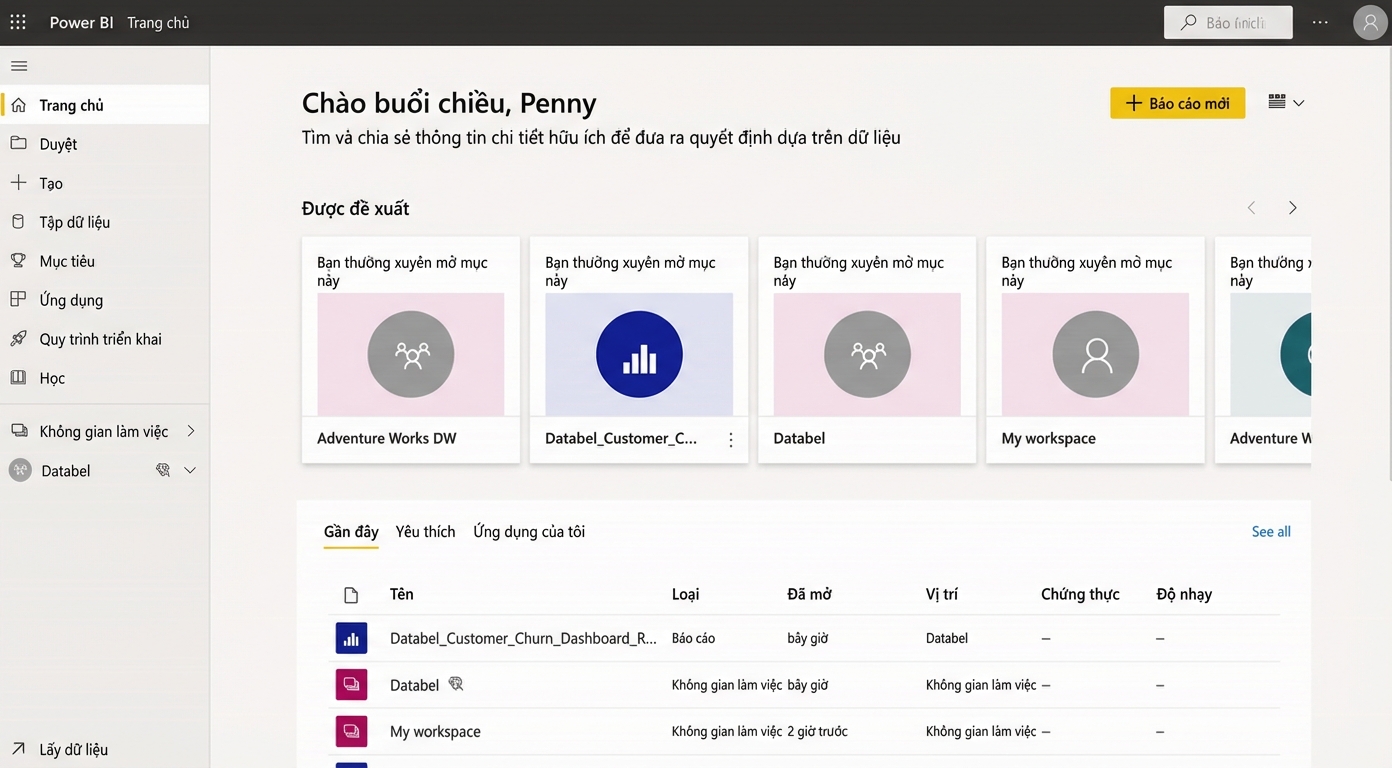
Task: Open Lấy dữ liệu at the sidebar bottom
Action: pyautogui.click(x=105, y=749)
